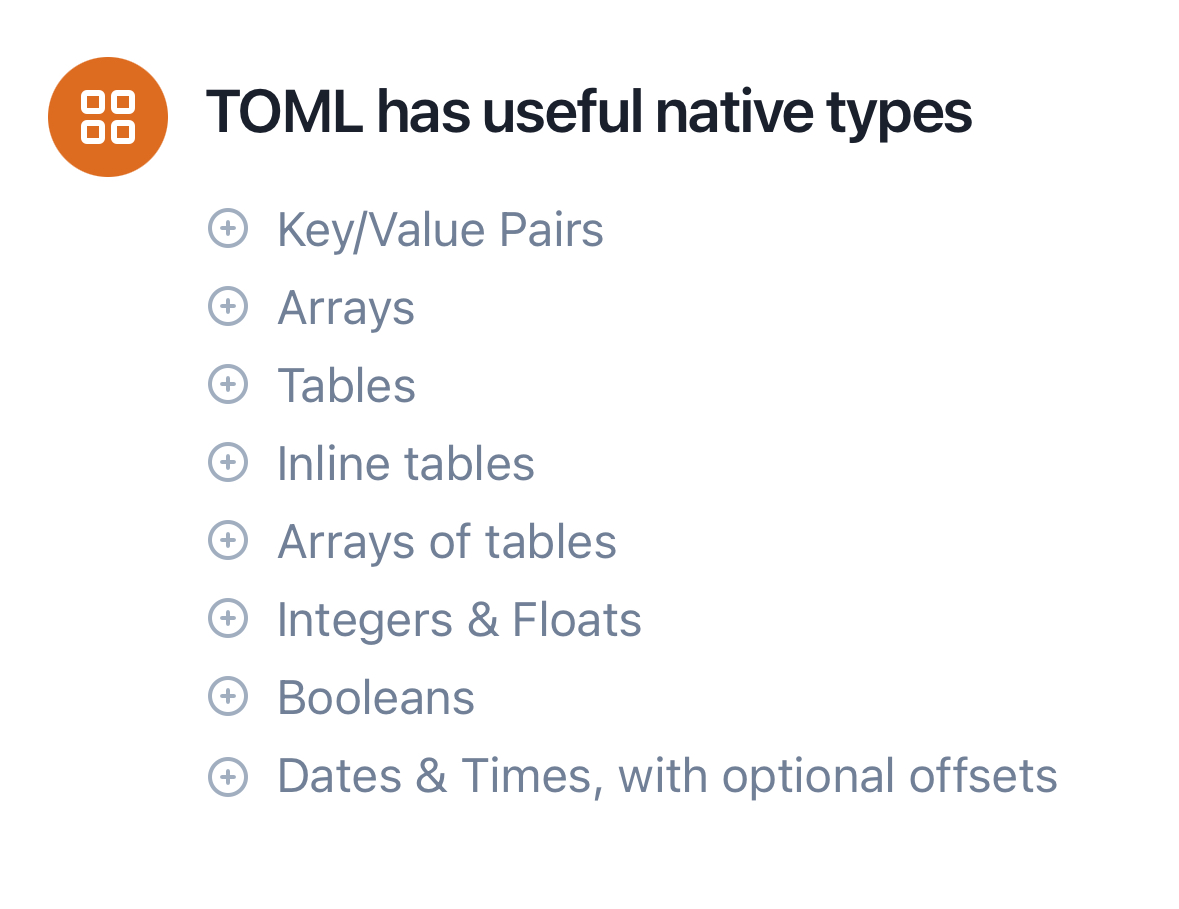The width and height of the screenshot is (1179, 909).
Task: Select the word Pairs in the first item
Action: coord(551,229)
